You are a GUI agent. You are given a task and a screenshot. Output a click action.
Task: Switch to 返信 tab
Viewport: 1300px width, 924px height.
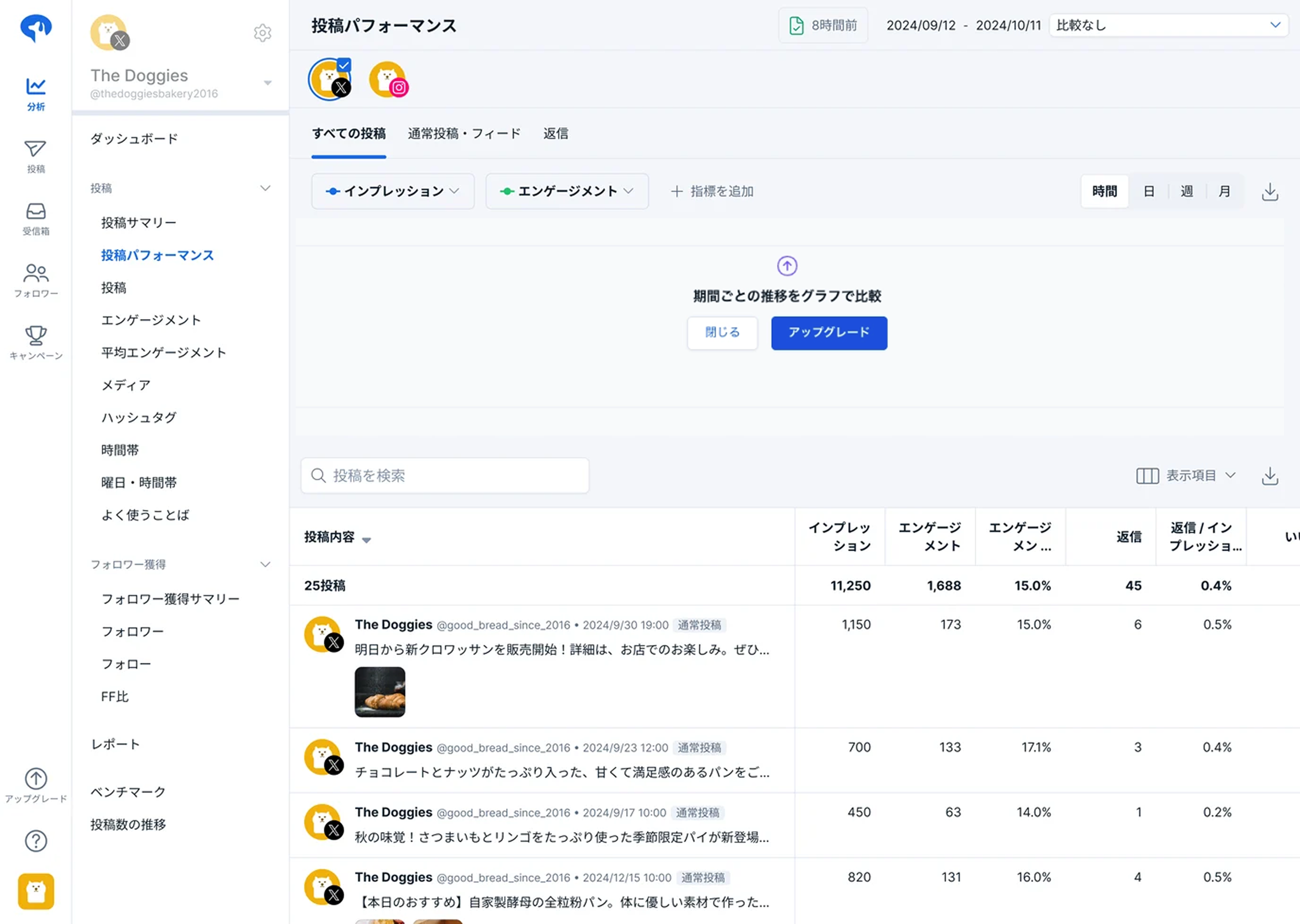click(x=556, y=133)
